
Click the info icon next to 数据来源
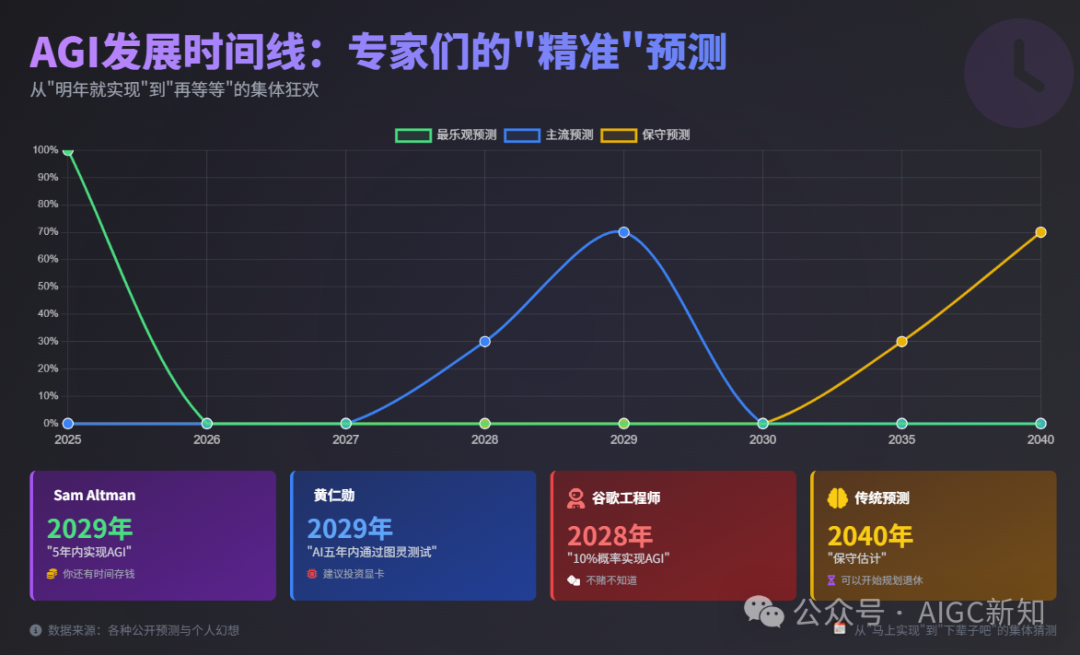click(35, 632)
